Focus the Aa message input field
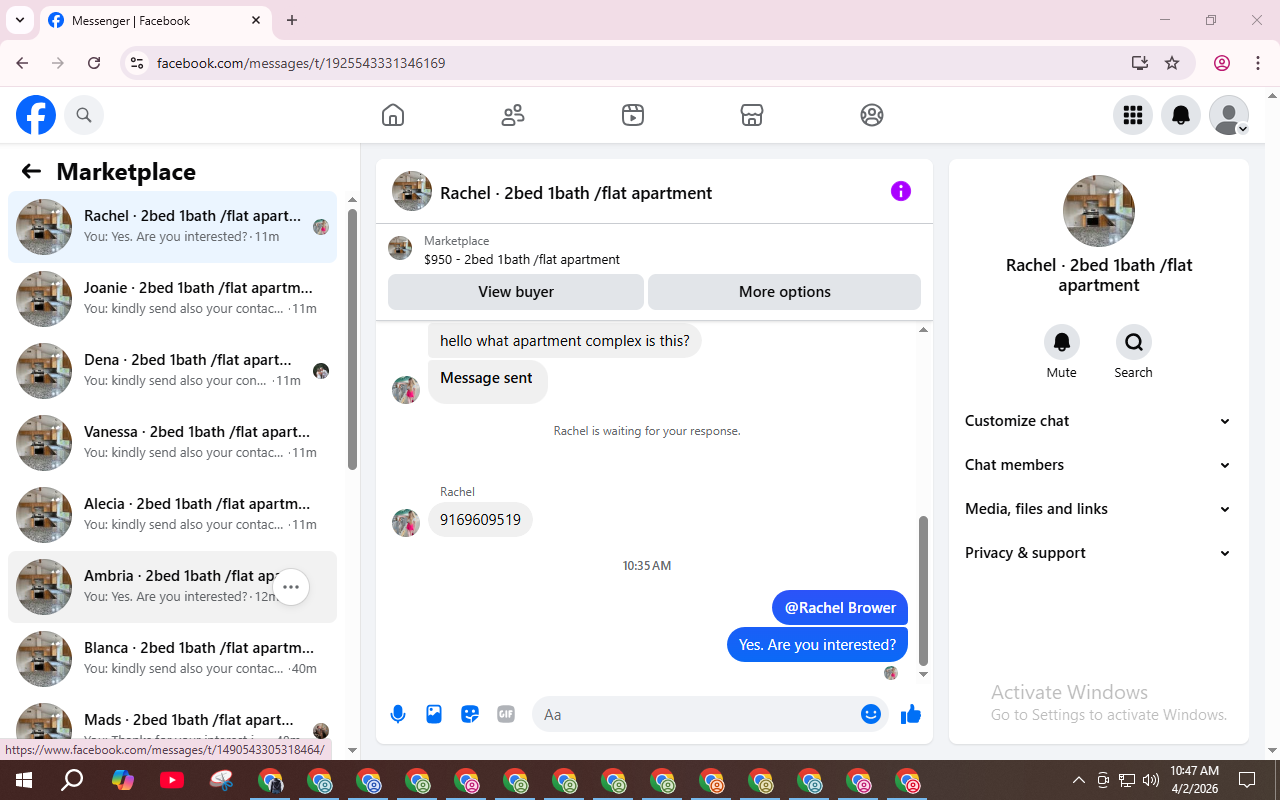Viewport: 1280px width, 800px height. (696, 714)
